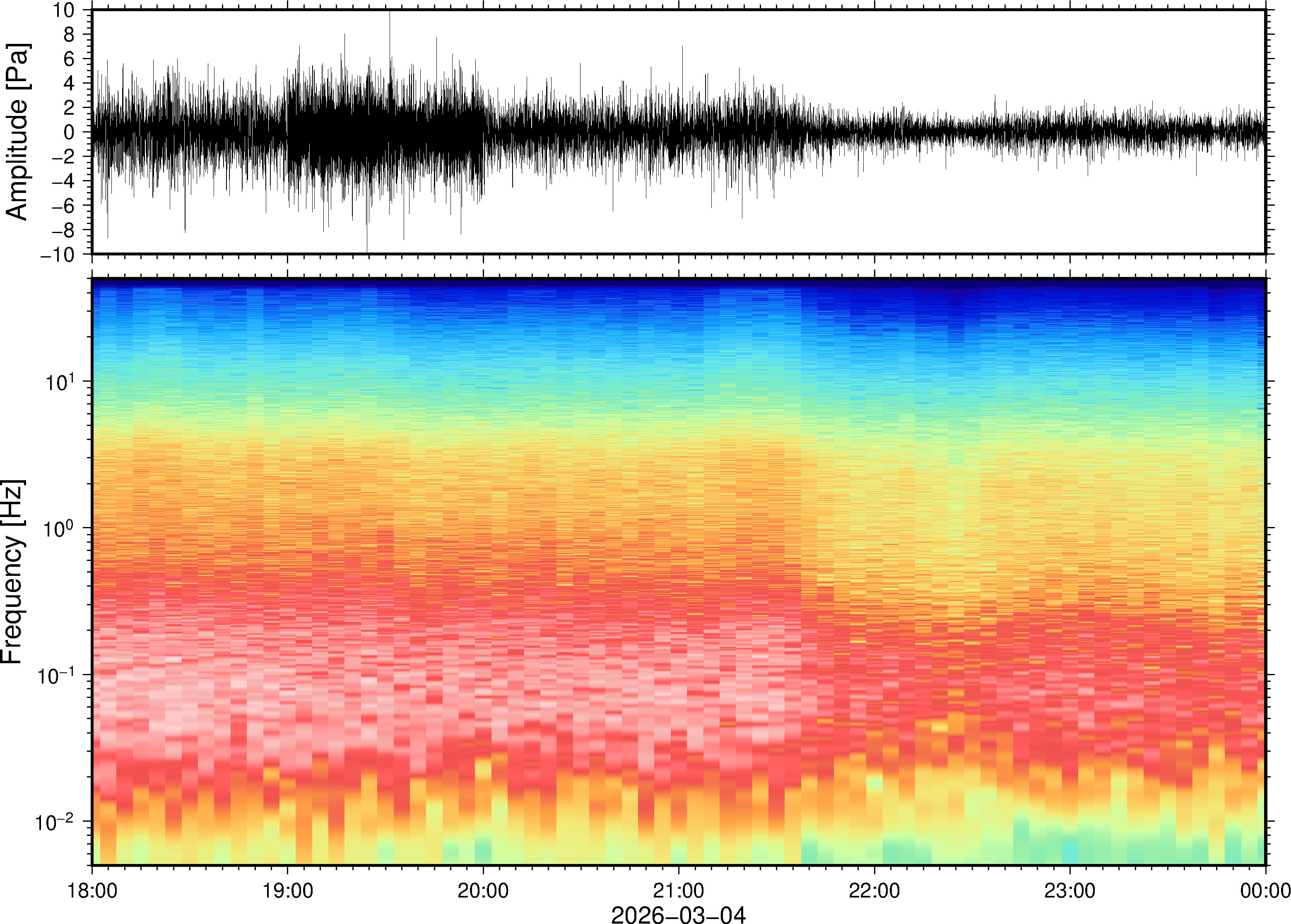This screenshot has width=1291, height=924.
Task: Click the 8 amplitude tick label
Action: [x=70, y=35]
